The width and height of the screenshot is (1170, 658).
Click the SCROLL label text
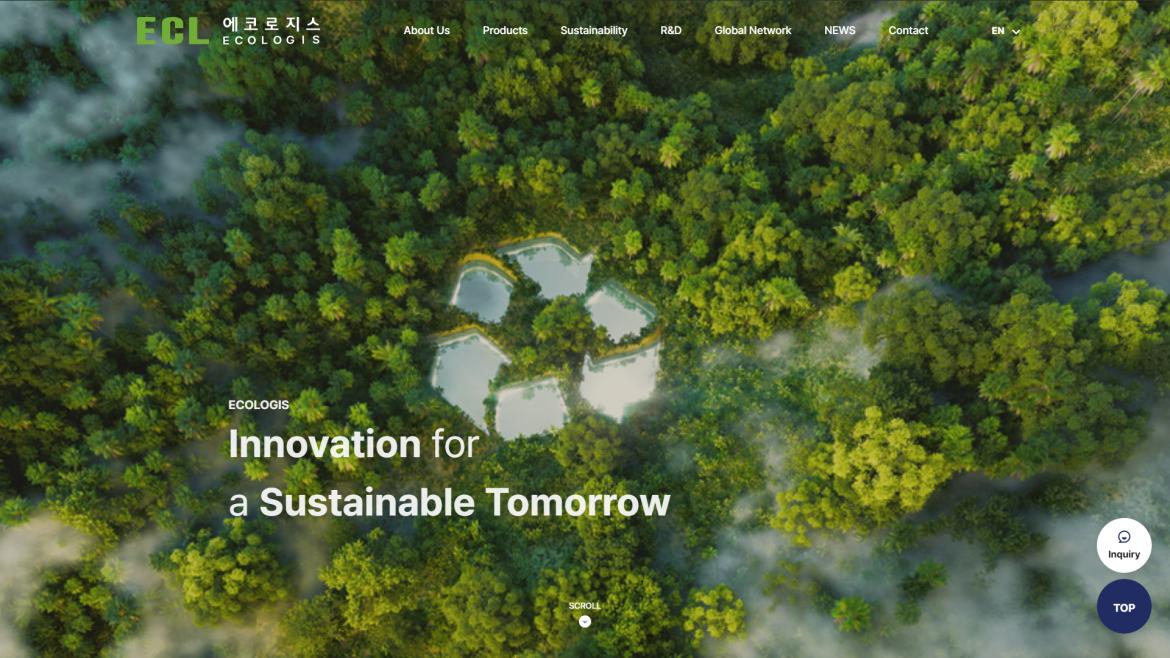585,606
